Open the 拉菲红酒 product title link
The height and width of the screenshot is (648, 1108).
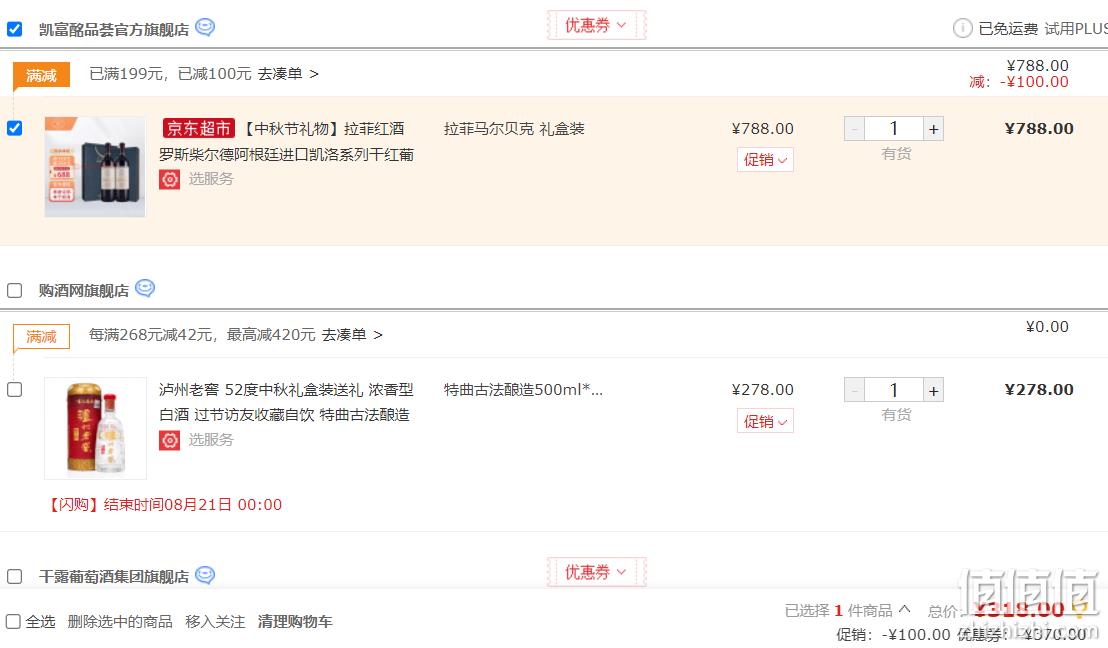pyautogui.click(x=286, y=141)
